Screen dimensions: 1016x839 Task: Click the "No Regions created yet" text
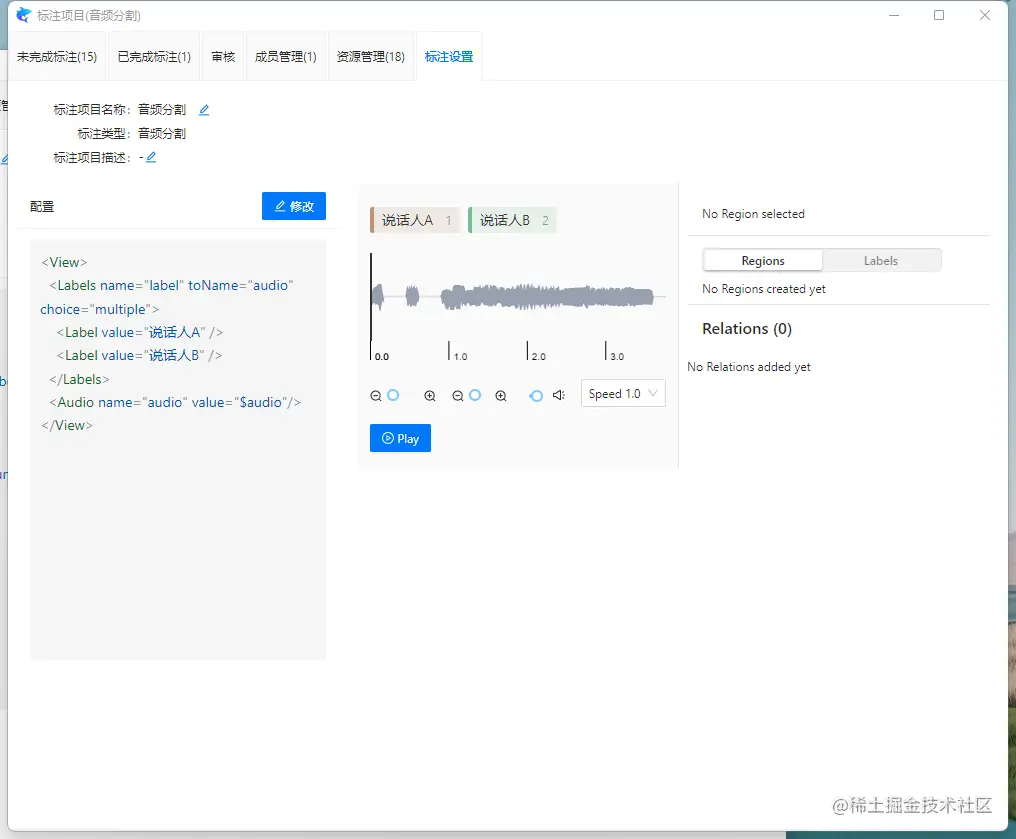tap(764, 289)
